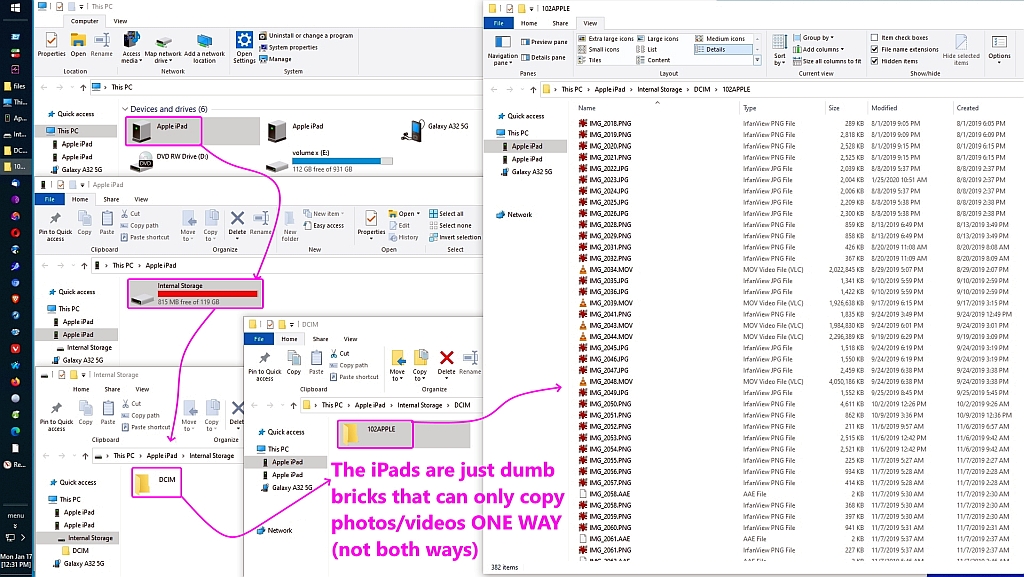Open Computer tab in This PC window
Viewport: 1024px width, 577px height.
tap(84, 21)
